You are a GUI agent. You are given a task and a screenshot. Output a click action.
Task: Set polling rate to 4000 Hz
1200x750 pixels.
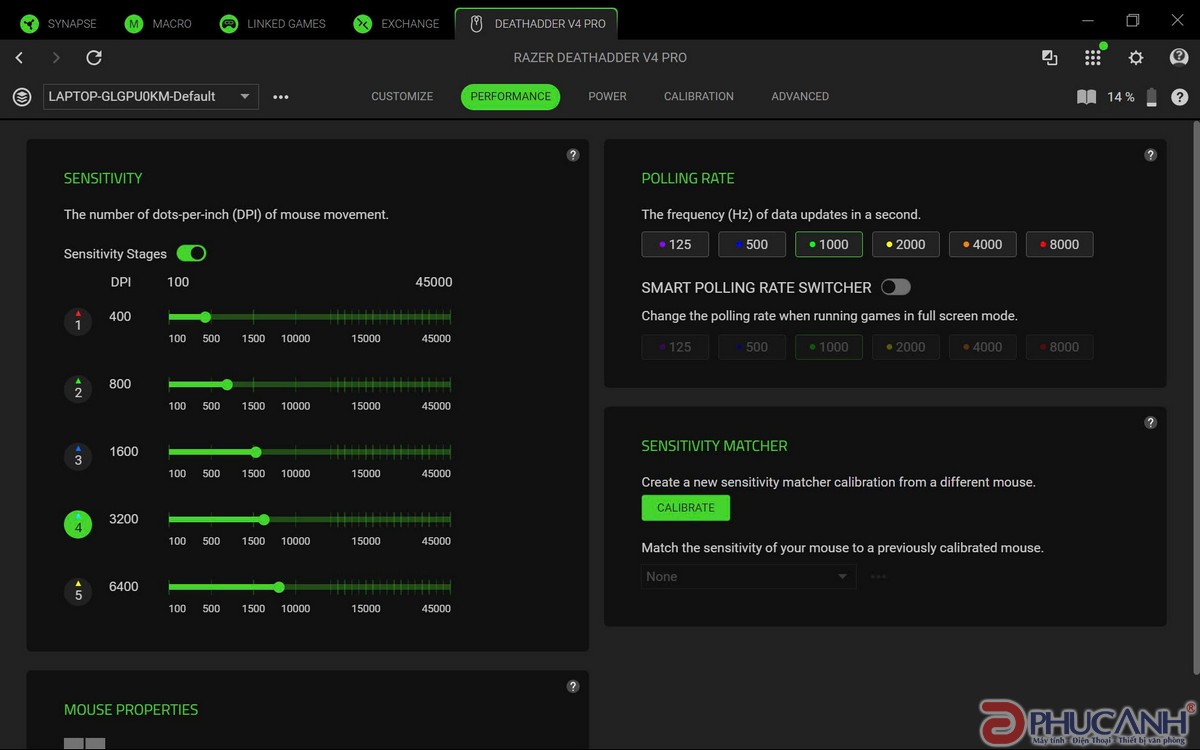(x=983, y=244)
